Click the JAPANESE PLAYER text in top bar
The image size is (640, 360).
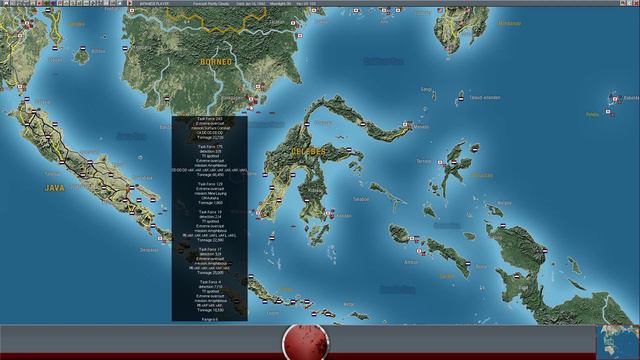(x=154, y=3)
